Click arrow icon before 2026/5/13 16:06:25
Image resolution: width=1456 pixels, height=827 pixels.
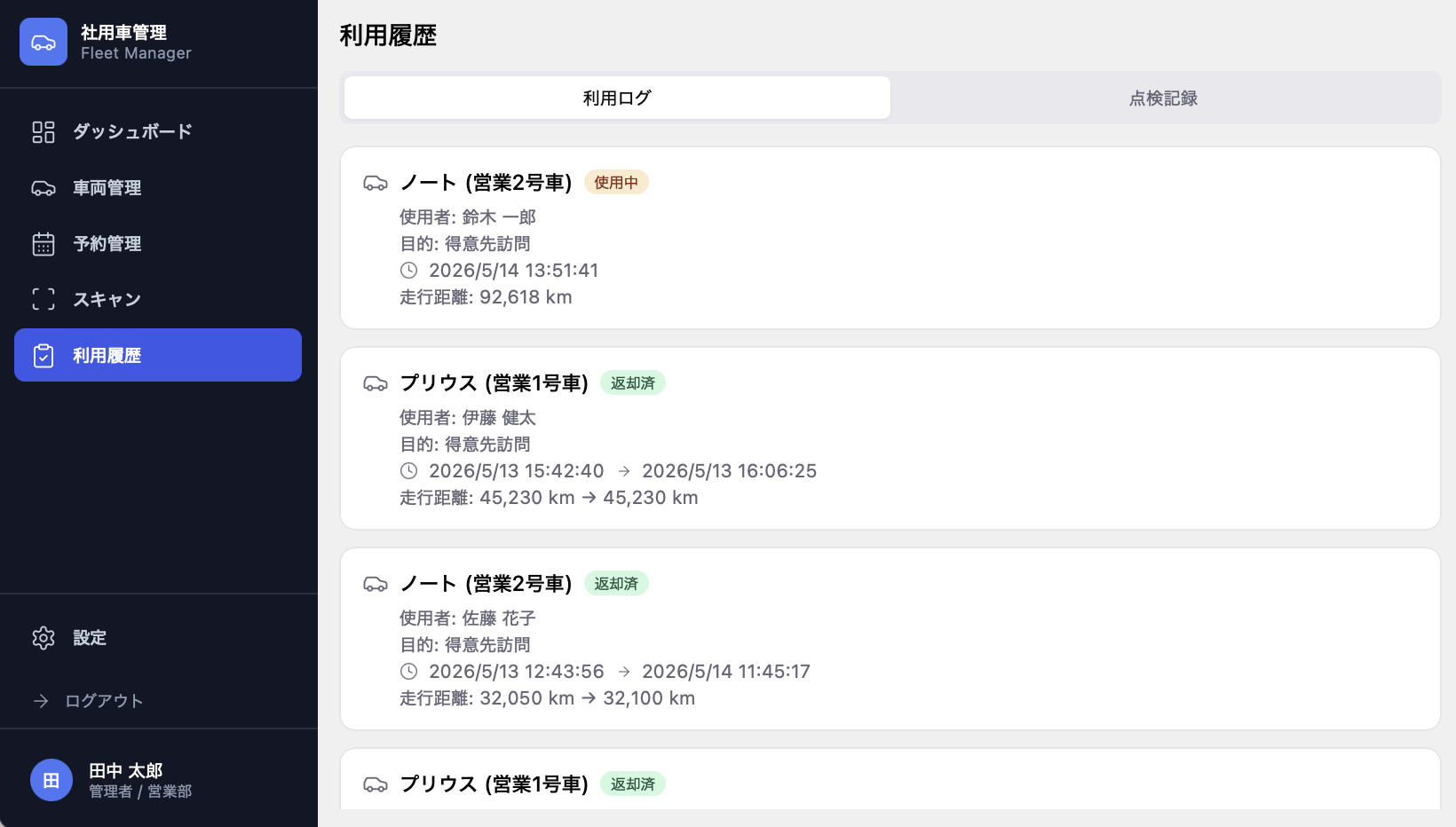(x=624, y=471)
